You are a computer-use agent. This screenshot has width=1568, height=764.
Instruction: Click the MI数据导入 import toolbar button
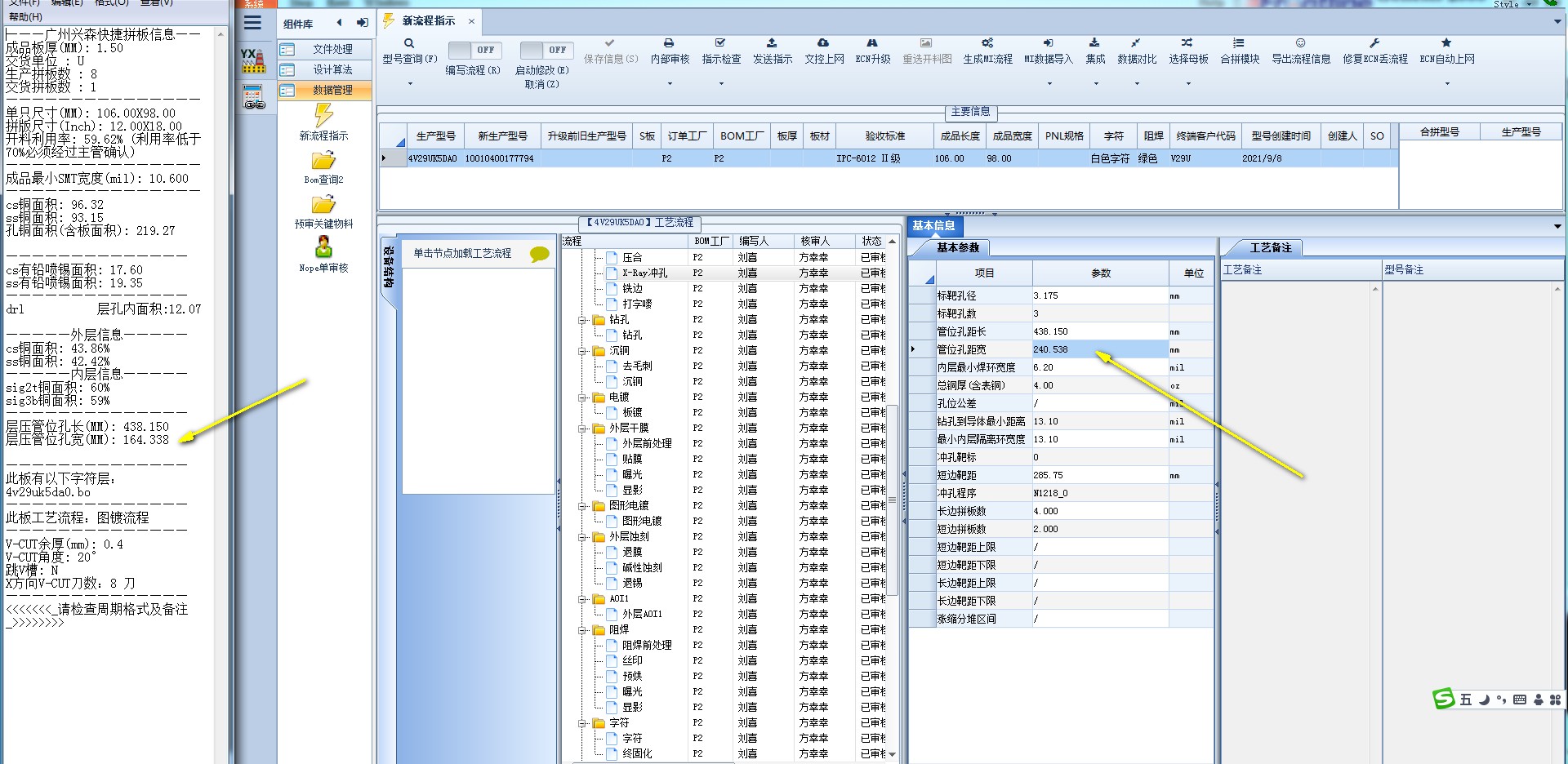1049,51
